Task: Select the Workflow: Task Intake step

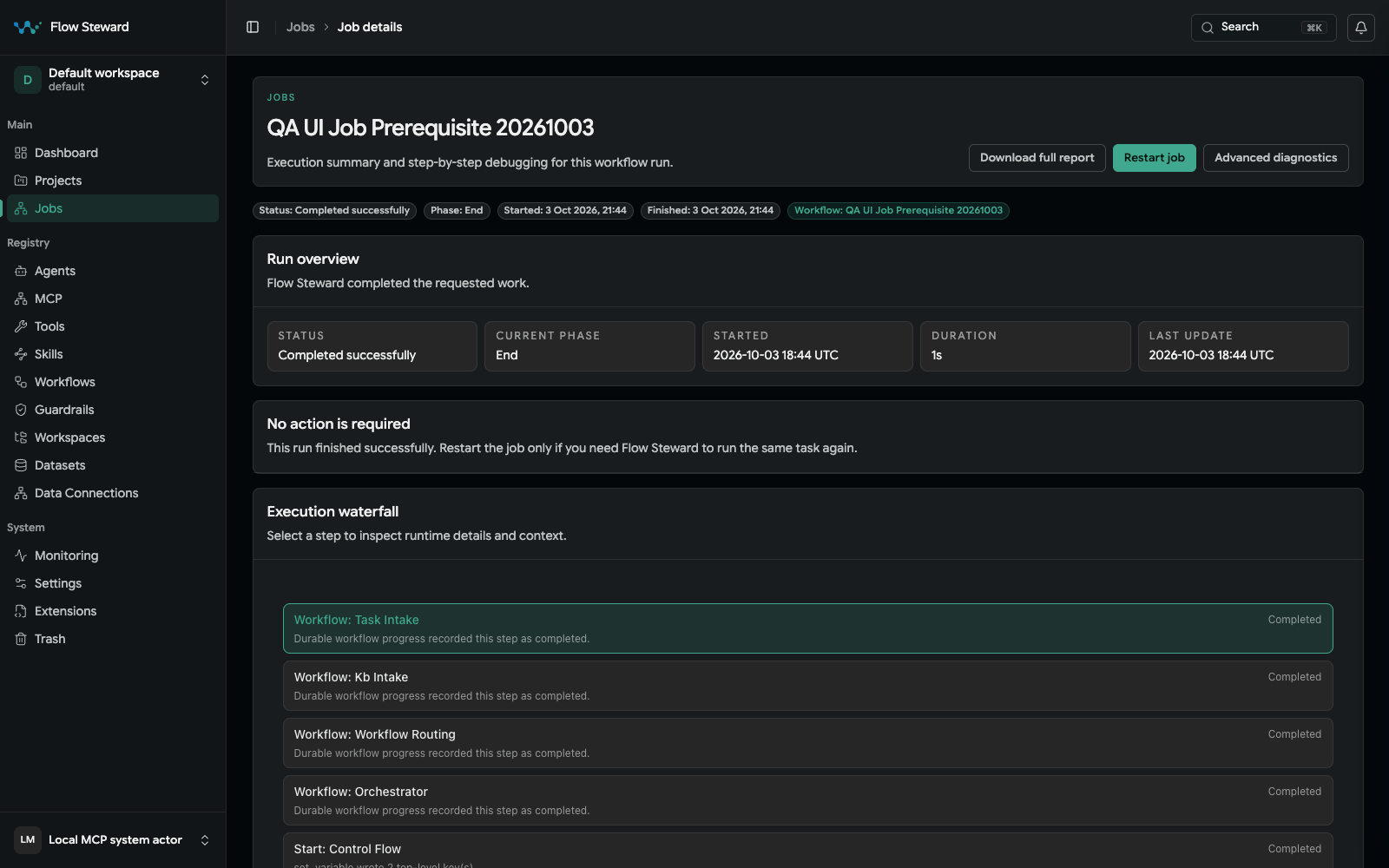Action: pyautogui.click(x=807, y=628)
